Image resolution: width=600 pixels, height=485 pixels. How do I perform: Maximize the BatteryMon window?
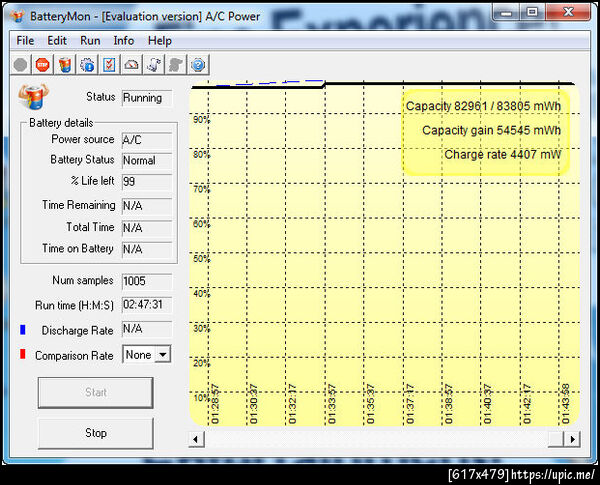pos(532,13)
